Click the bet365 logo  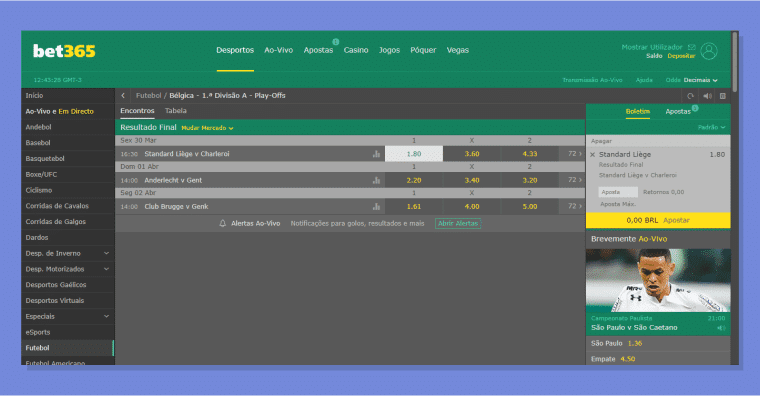(x=64, y=51)
